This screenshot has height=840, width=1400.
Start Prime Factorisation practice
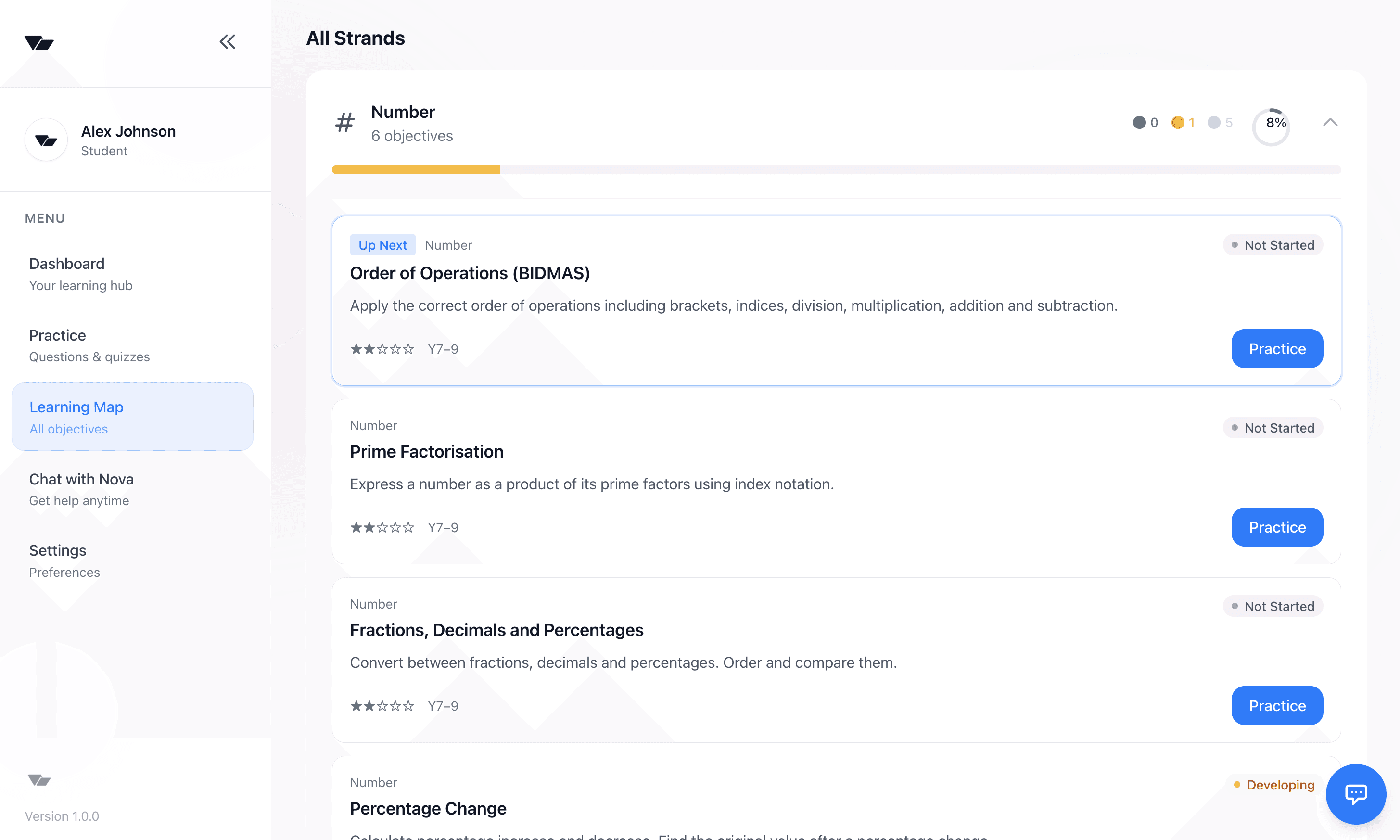point(1277,527)
